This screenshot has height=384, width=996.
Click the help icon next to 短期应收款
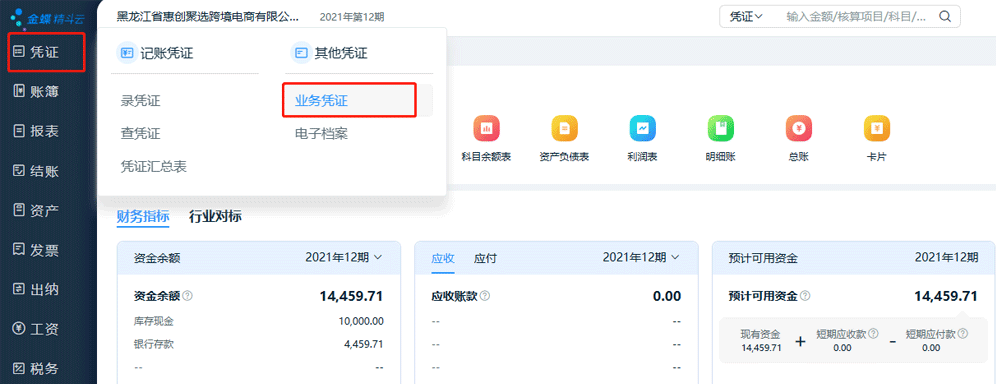point(873,333)
